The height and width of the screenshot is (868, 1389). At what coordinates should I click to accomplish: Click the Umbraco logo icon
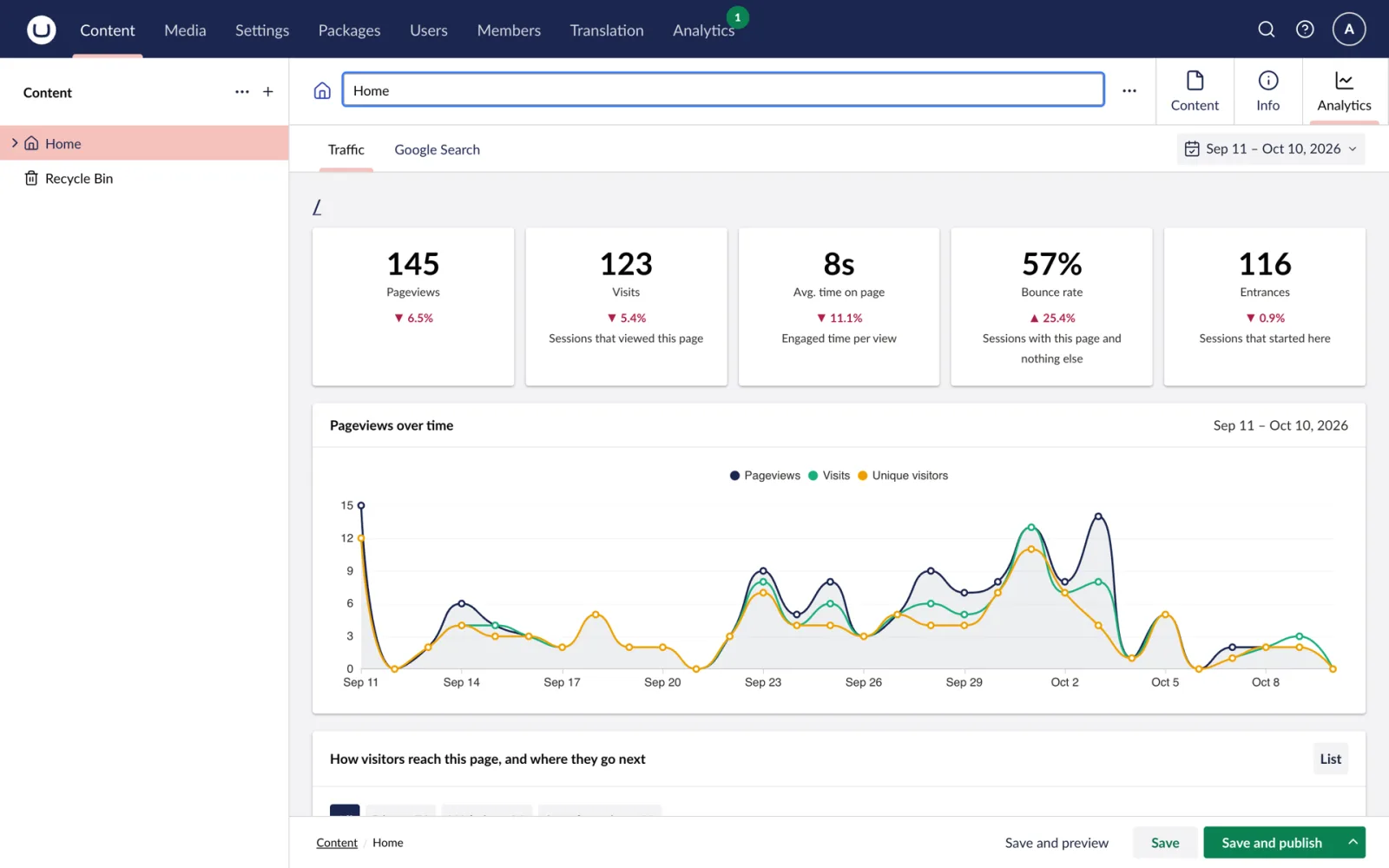(x=41, y=30)
